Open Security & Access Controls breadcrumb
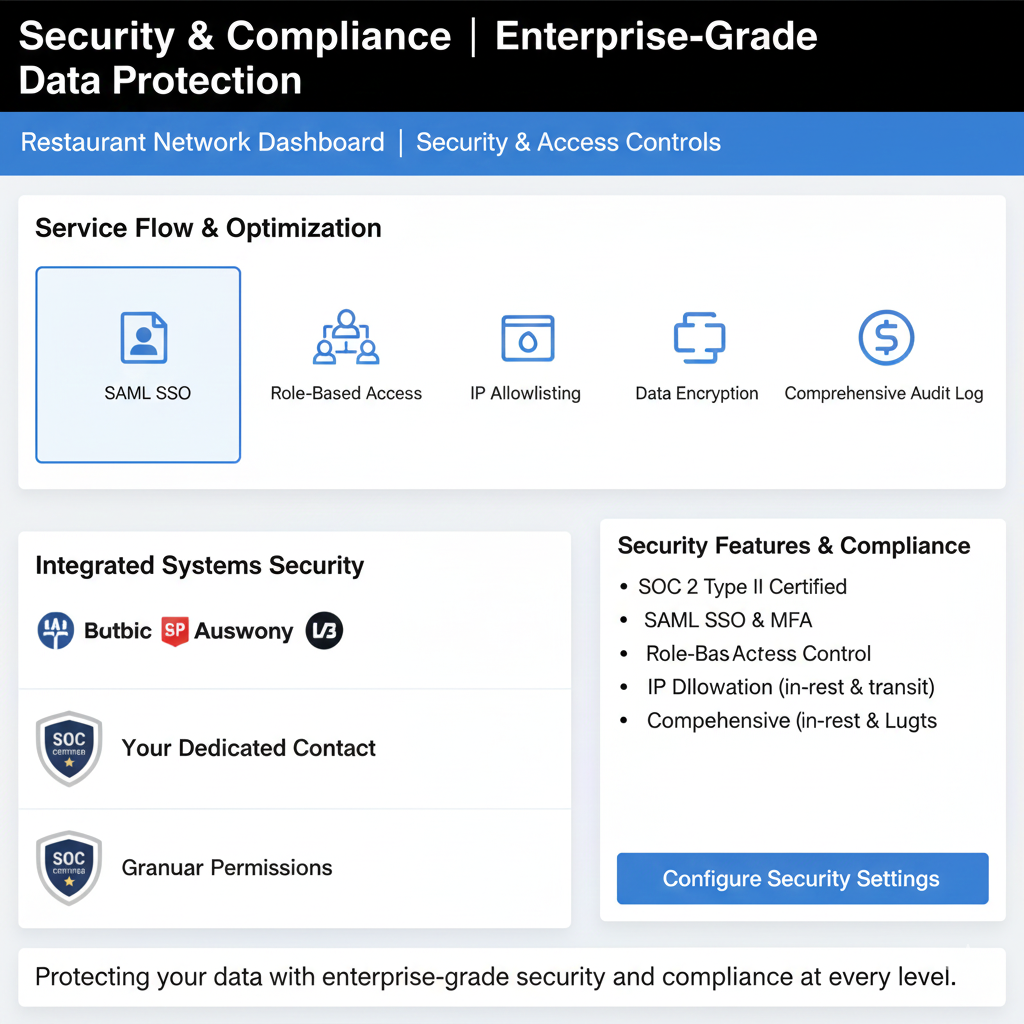Screen dimensions: 1024x1024 click(568, 142)
